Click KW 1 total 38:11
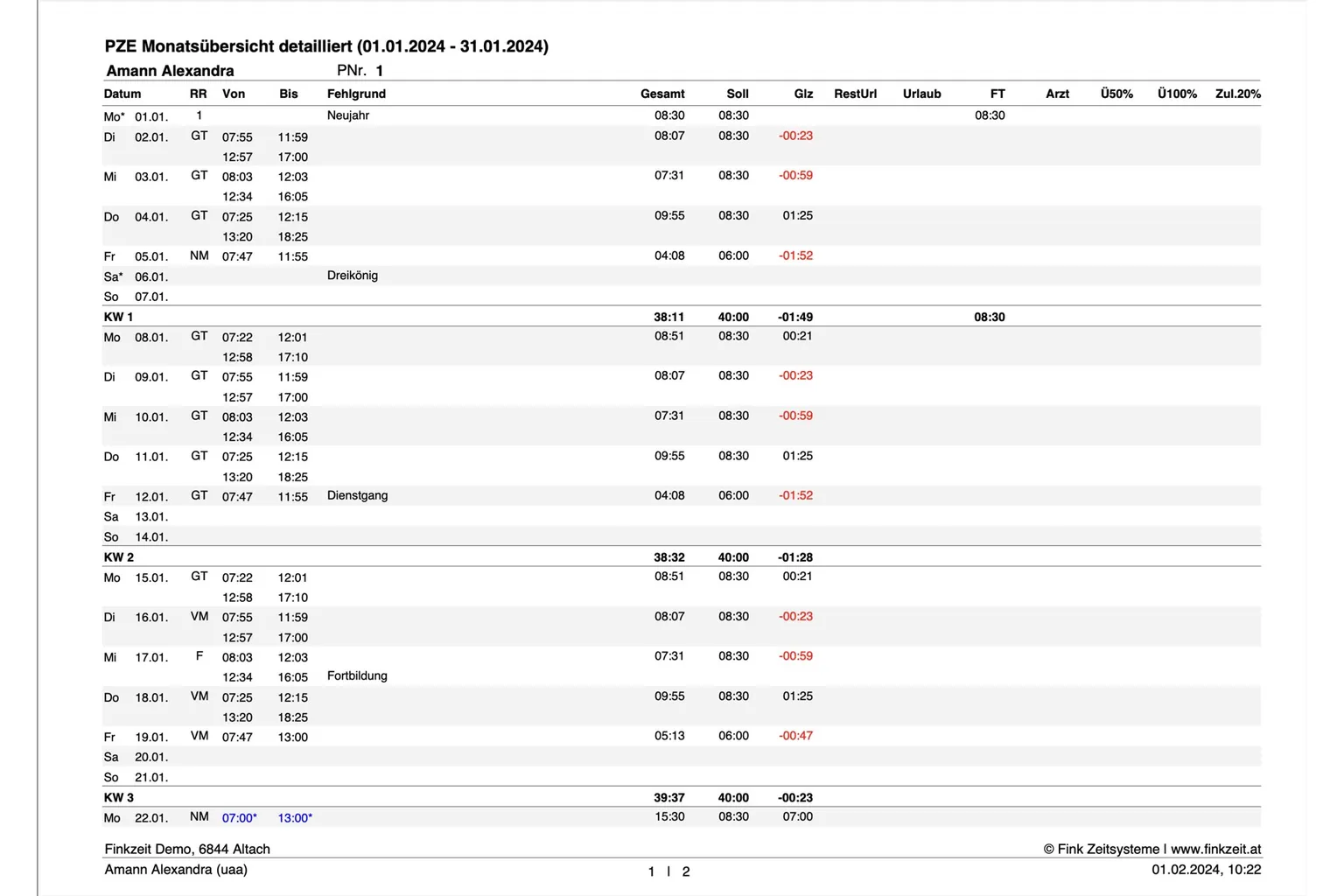1344x896 pixels. (668, 317)
